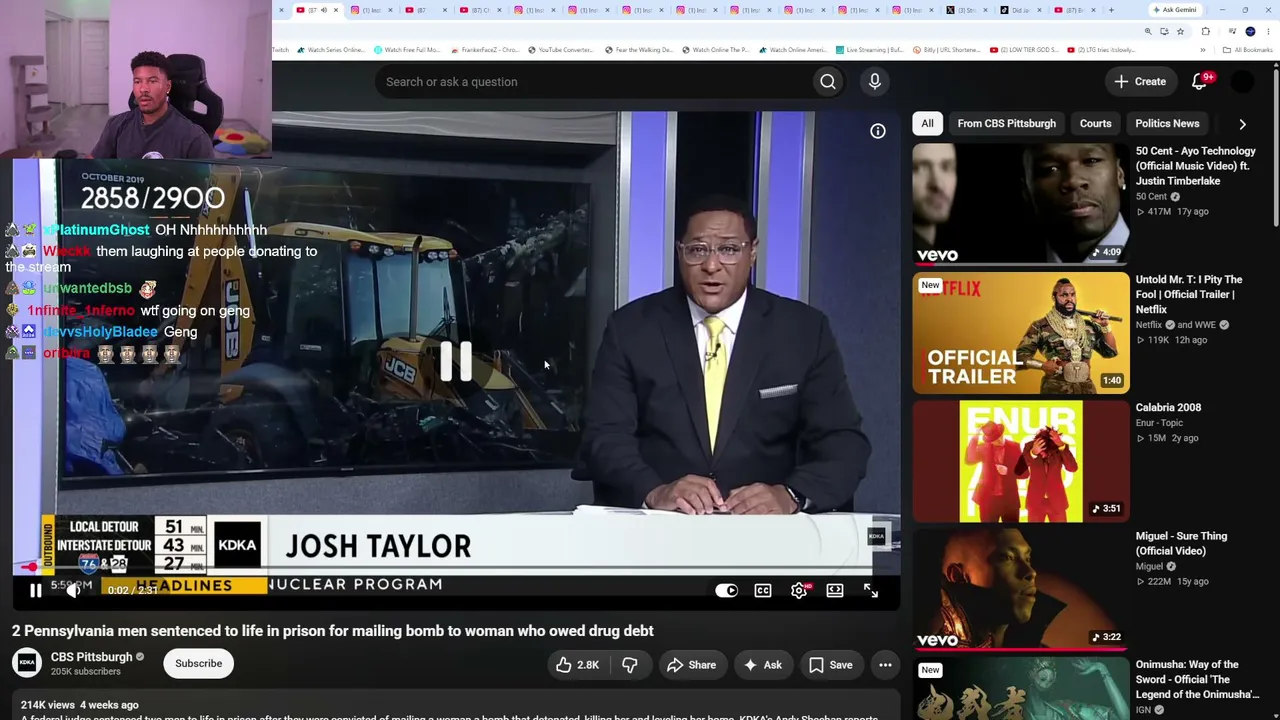This screenshot has height=720, width=1280.
Task: Select the All filter chip
Action: click(x=927, y=124)
